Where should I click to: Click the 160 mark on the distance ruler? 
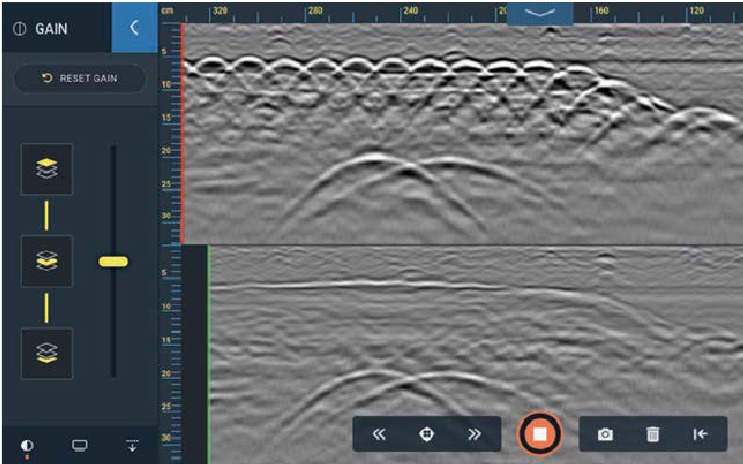pos(601,10)
